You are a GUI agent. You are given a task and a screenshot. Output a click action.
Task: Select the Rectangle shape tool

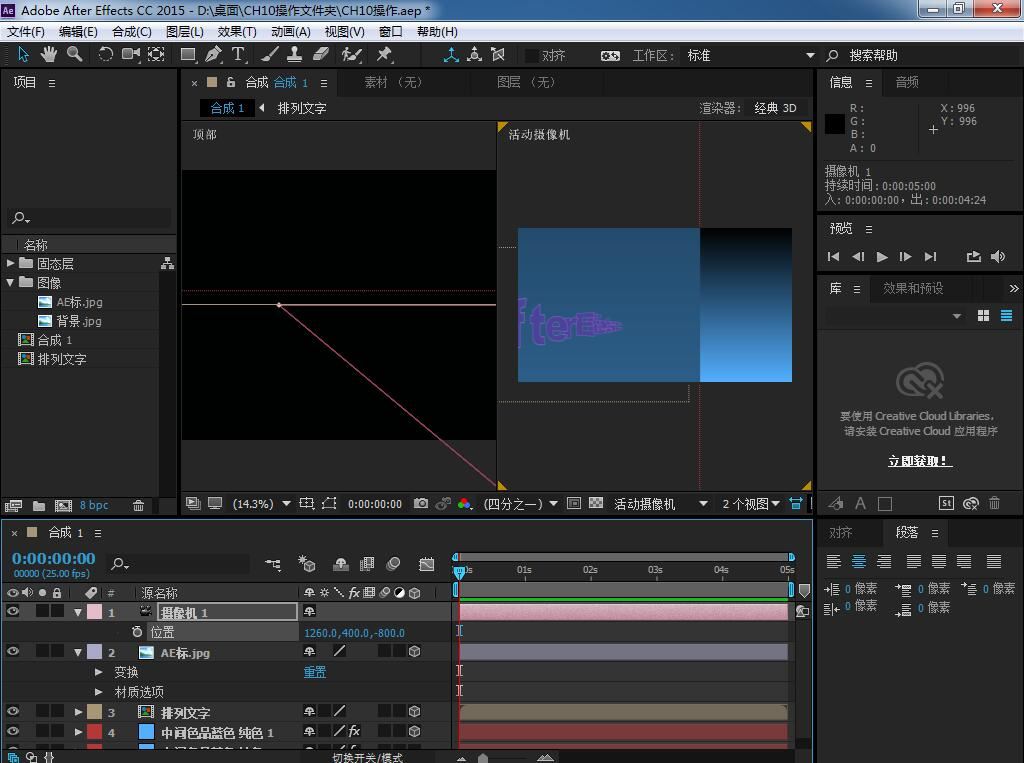pos(188,54)
